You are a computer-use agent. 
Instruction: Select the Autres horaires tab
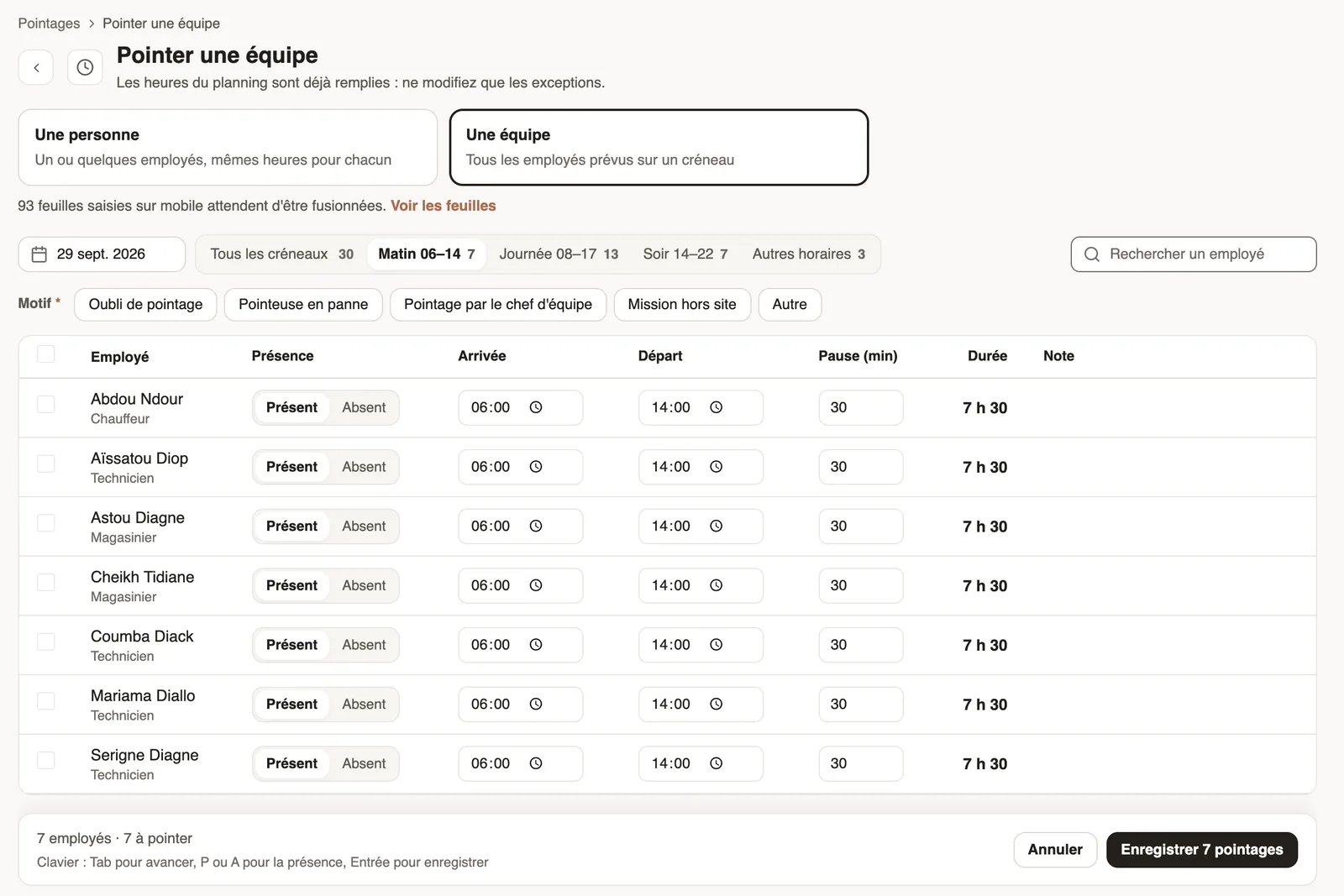pyautogui.click(x=809, y=254)
